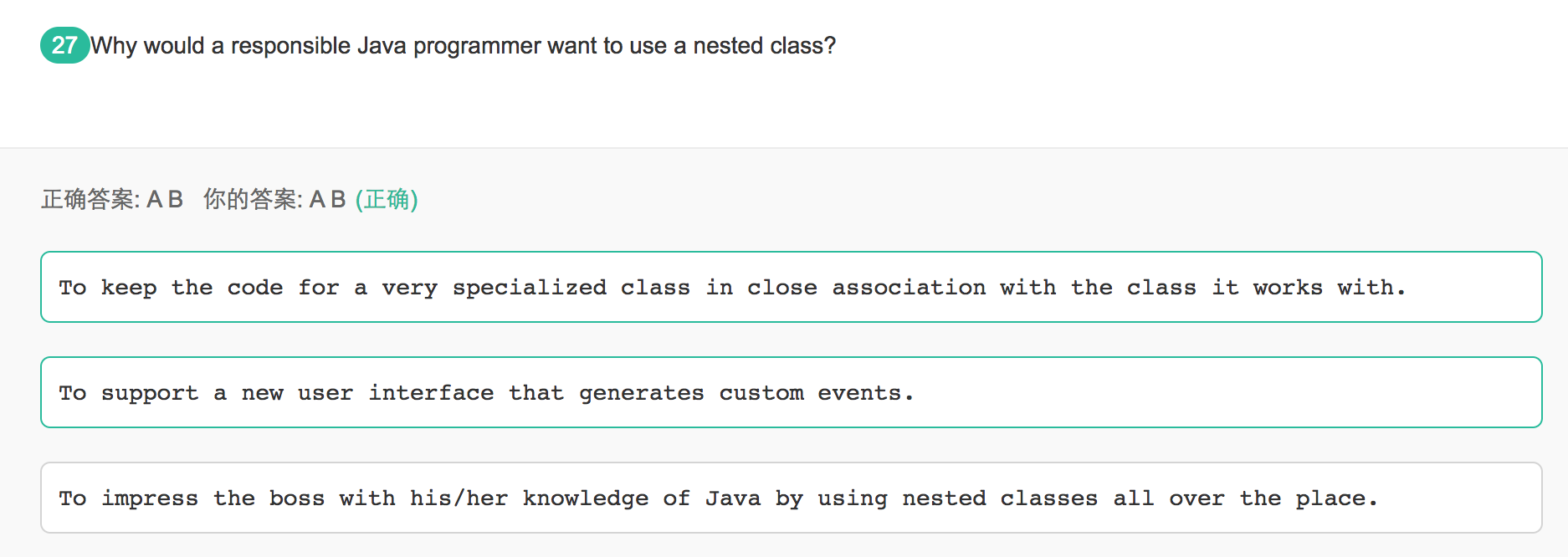This screenshot has width=1568, height=557.
Task: Click the 你的答案: A B text
Action: [x=274, y=199]
